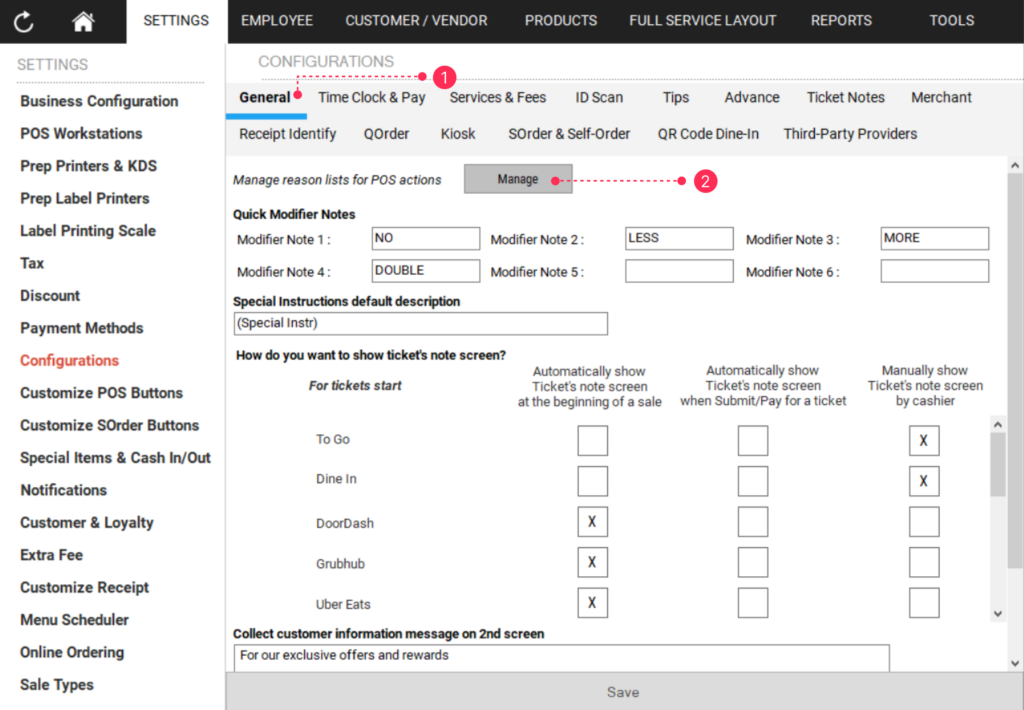Open the Ticket Notes tab

click(x=846, y=97)
